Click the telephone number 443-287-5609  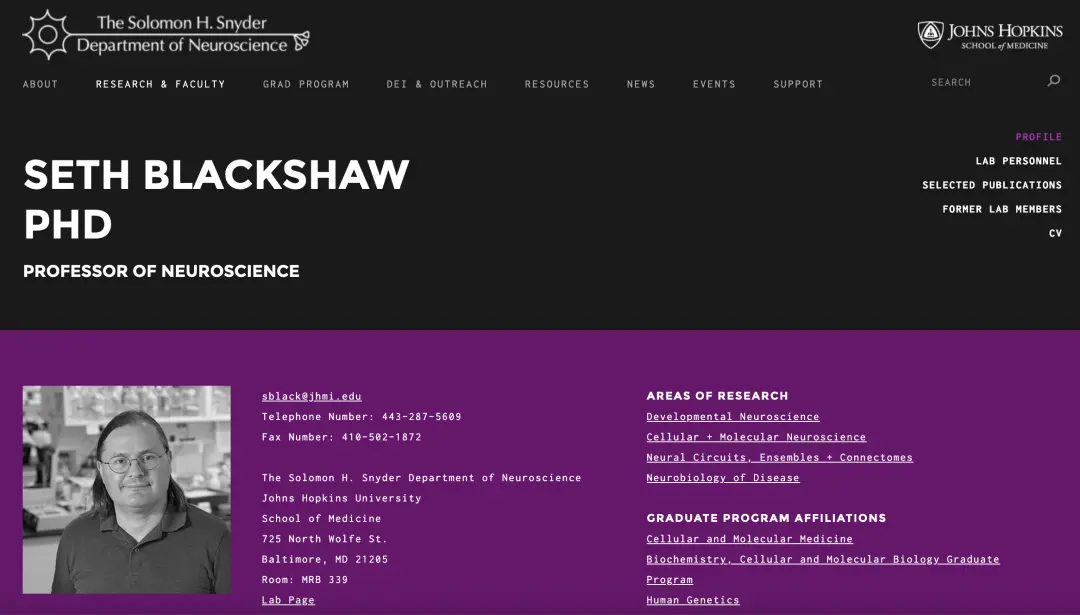point(422,417)
